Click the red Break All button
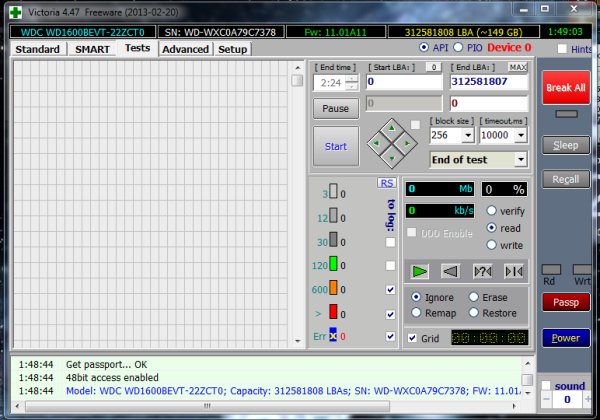 pos(566,88)
